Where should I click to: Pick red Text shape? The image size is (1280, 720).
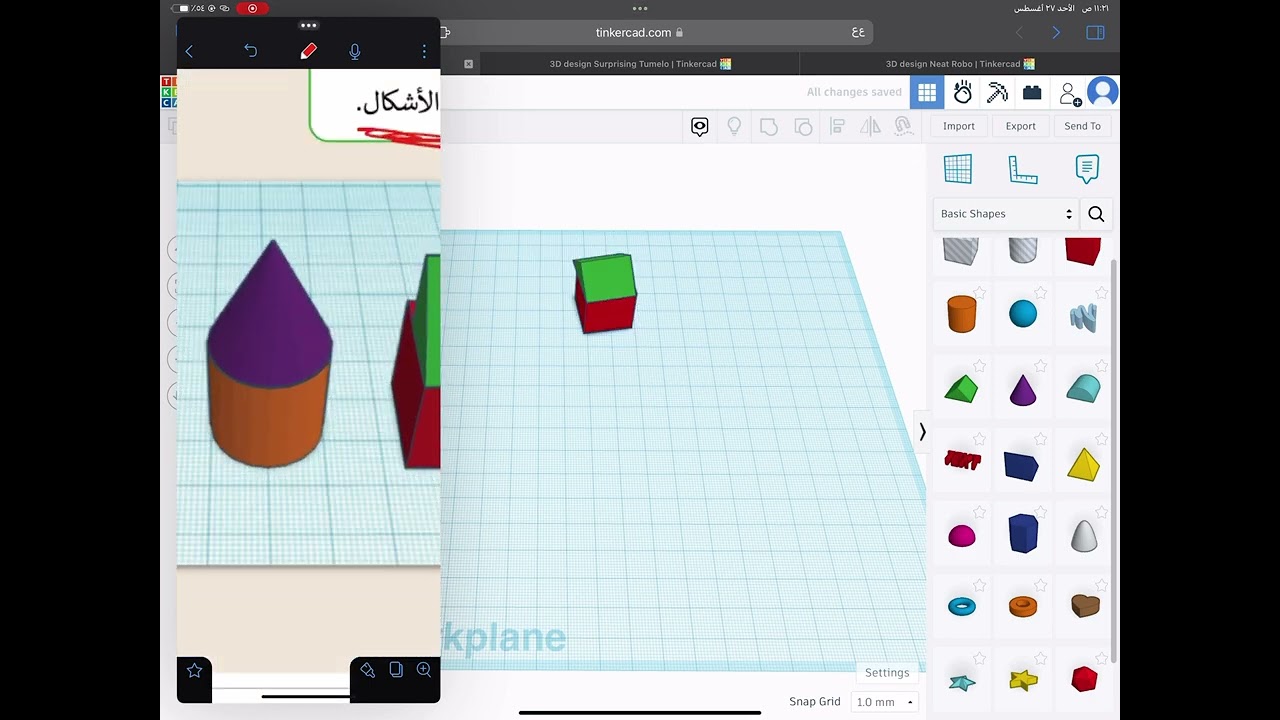pyautogui.click(x=962, y=461)
